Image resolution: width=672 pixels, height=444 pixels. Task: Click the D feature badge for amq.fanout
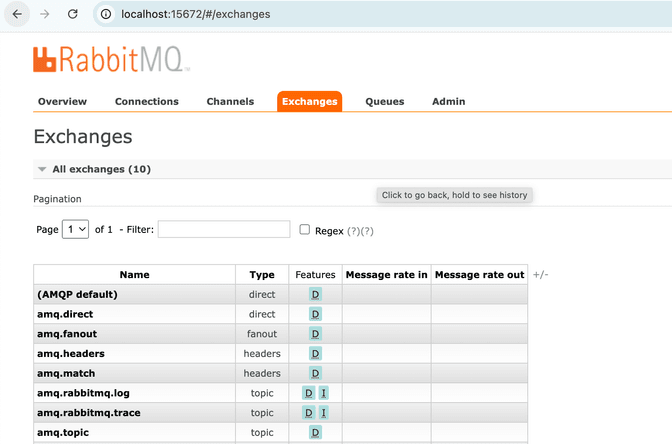[315, 334]
